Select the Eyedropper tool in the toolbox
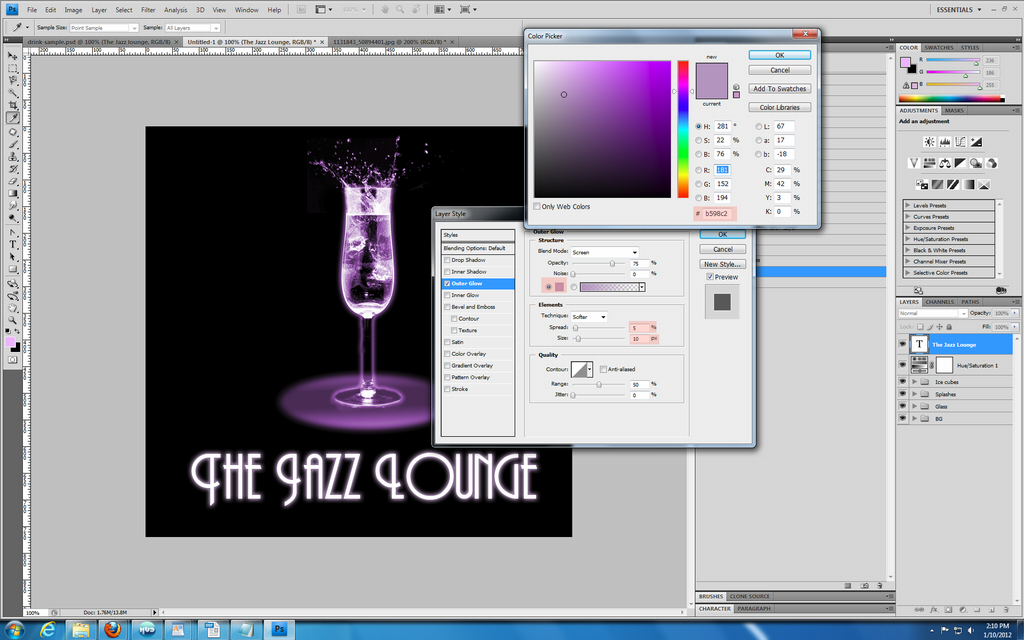 [12, 118]
